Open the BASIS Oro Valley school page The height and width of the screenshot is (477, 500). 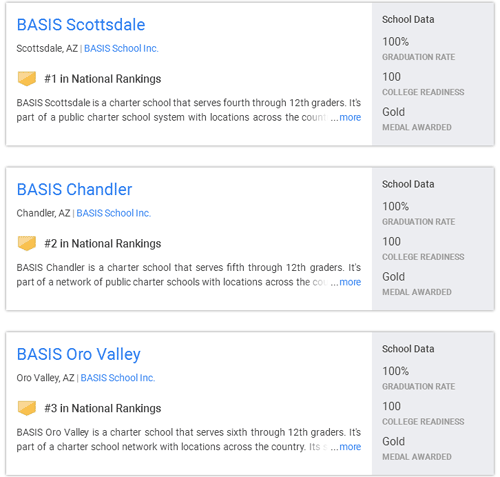tap(79, 354)
